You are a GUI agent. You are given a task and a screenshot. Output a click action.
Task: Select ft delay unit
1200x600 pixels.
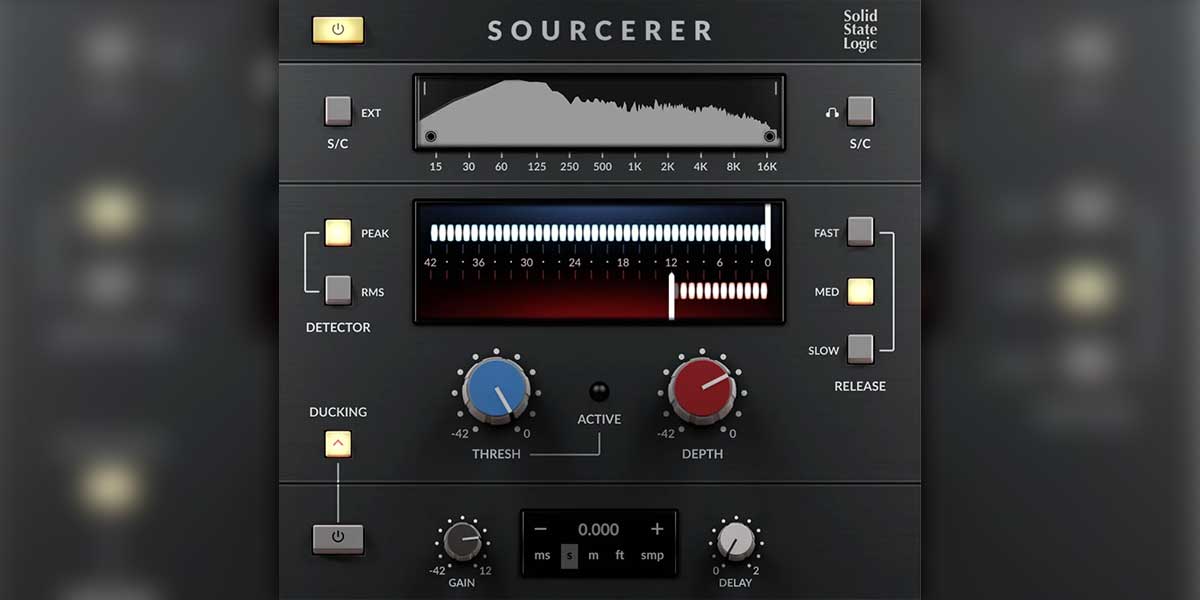[620, 556]
